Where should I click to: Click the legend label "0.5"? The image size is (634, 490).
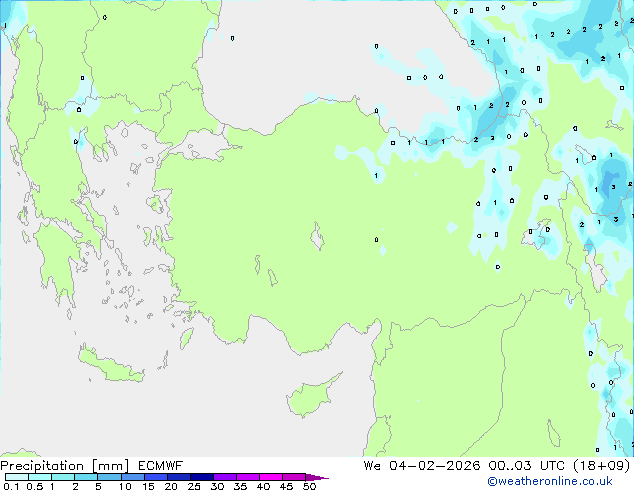tap(35, 486)
